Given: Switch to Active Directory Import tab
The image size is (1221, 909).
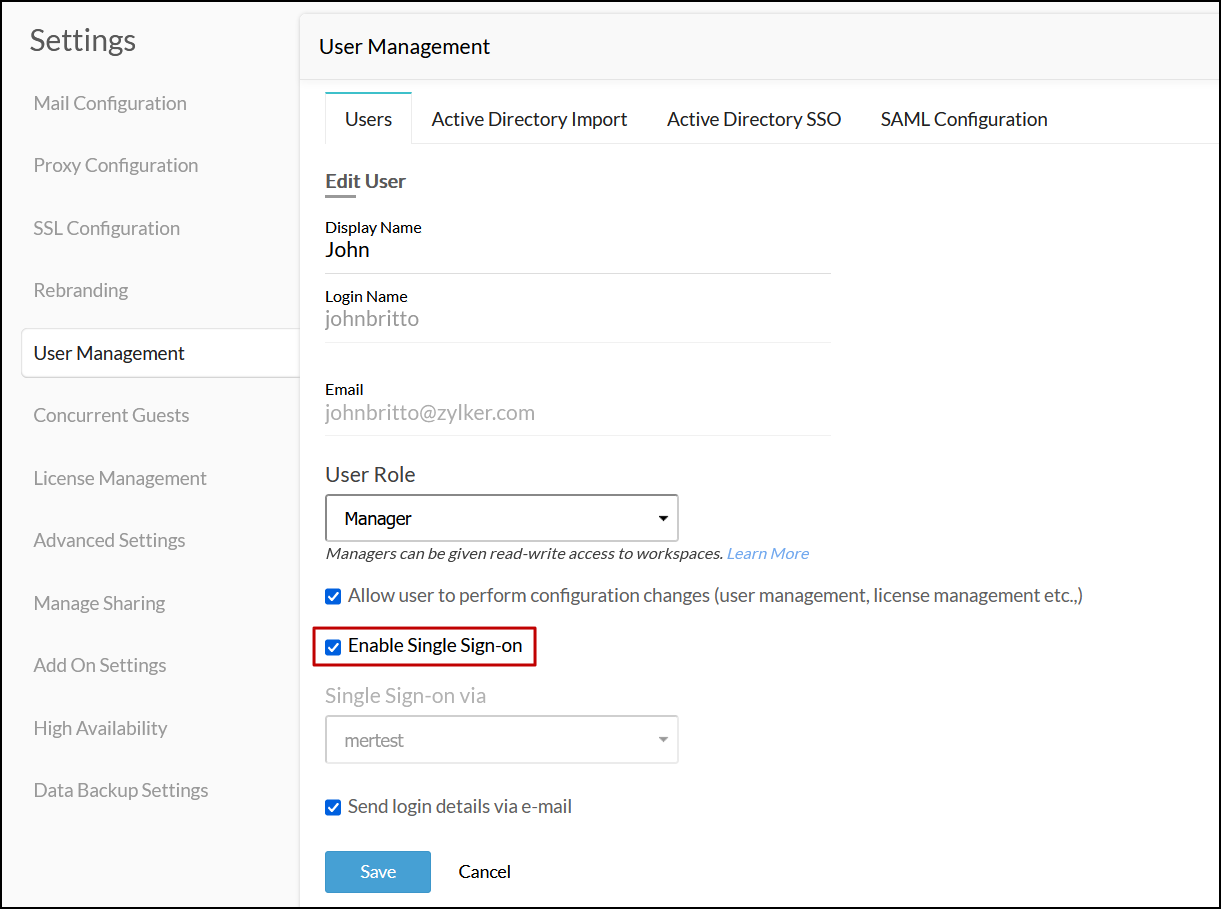Looking at the screenshot, I should coord(529,119).
